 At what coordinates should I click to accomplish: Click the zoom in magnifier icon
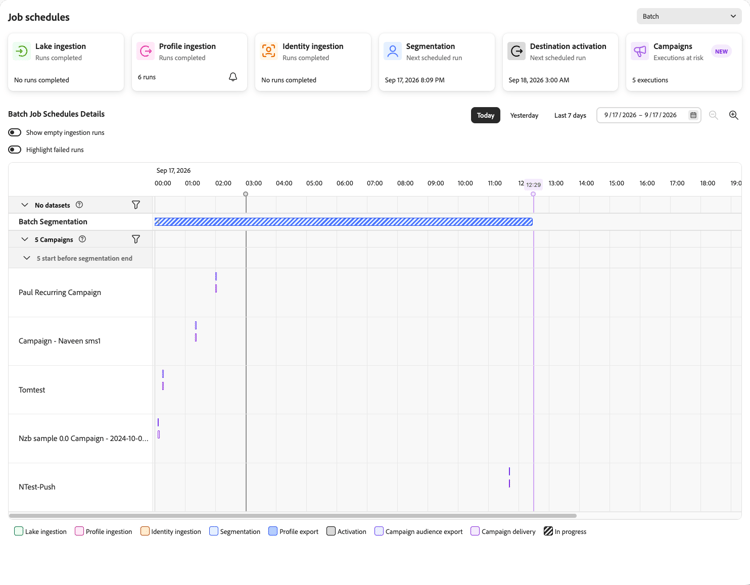[x=733, y=115]
